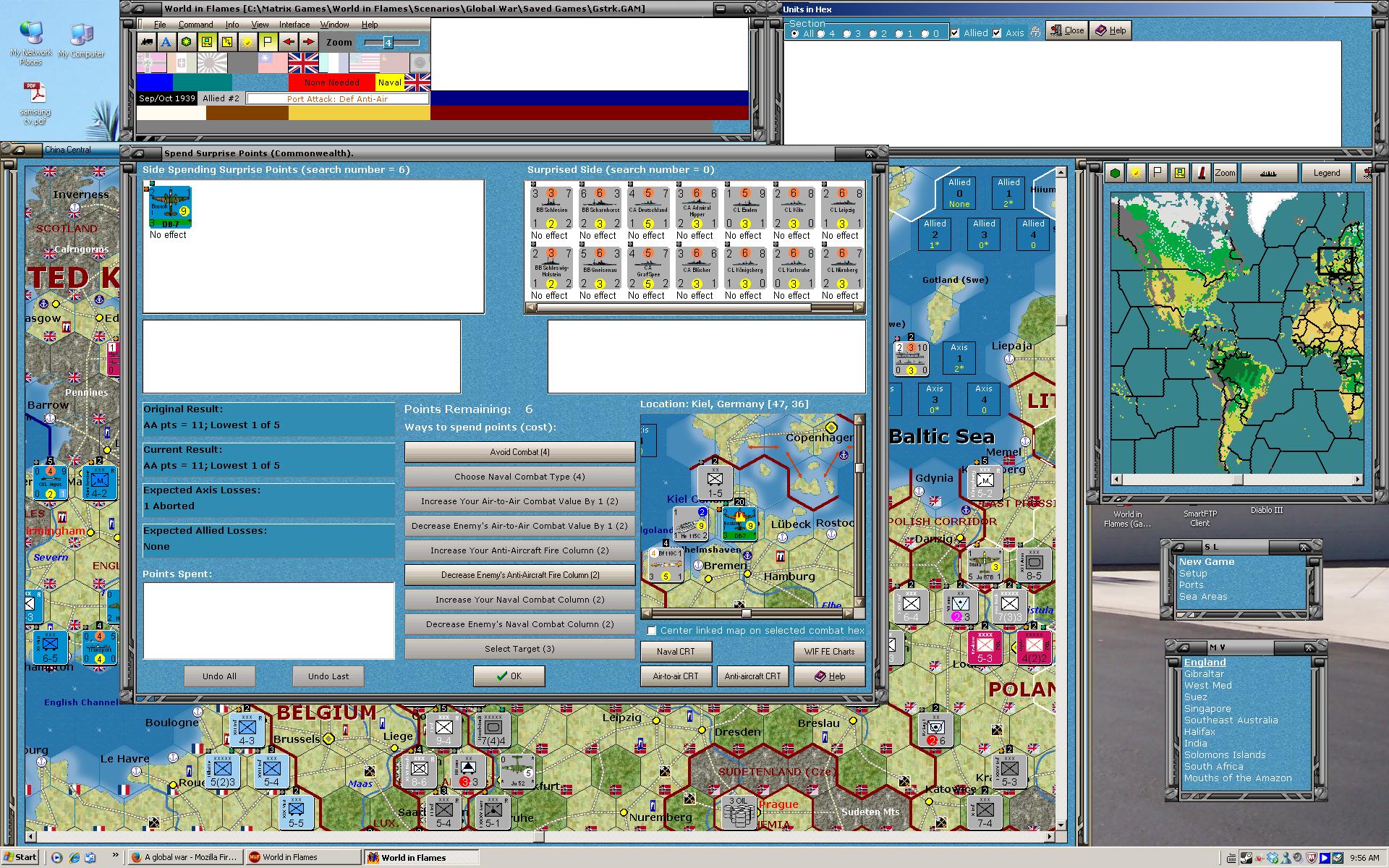
Task: Click Decrease Enemy's Anti-Aircraft Fire Column (2)
Action: [x=519, y=575]
